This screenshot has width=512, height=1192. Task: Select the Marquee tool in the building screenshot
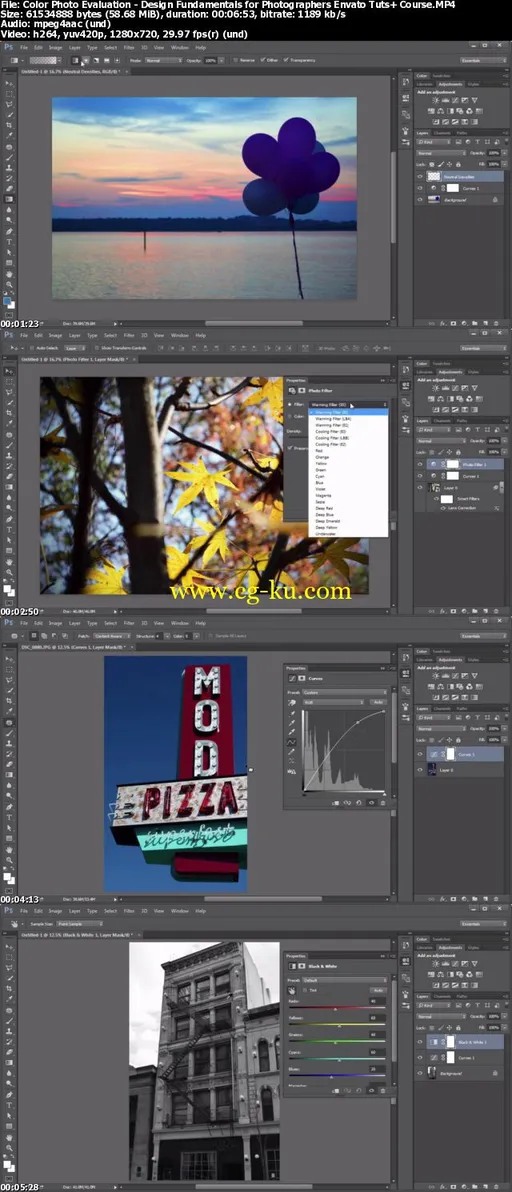[x=9, y=957]
